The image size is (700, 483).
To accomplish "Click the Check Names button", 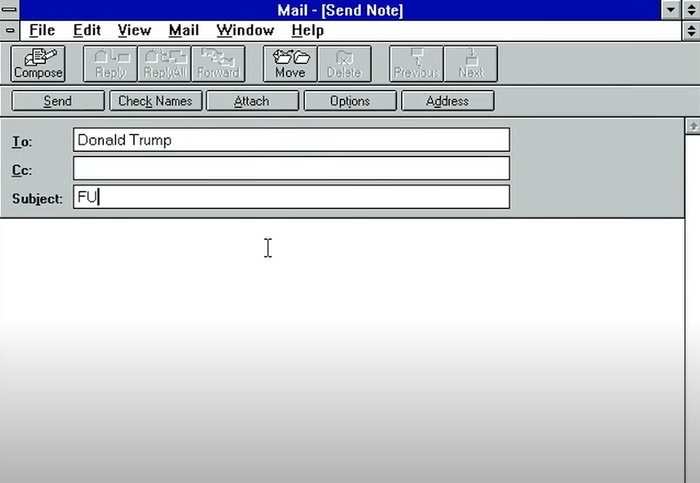I will point(155,101).
